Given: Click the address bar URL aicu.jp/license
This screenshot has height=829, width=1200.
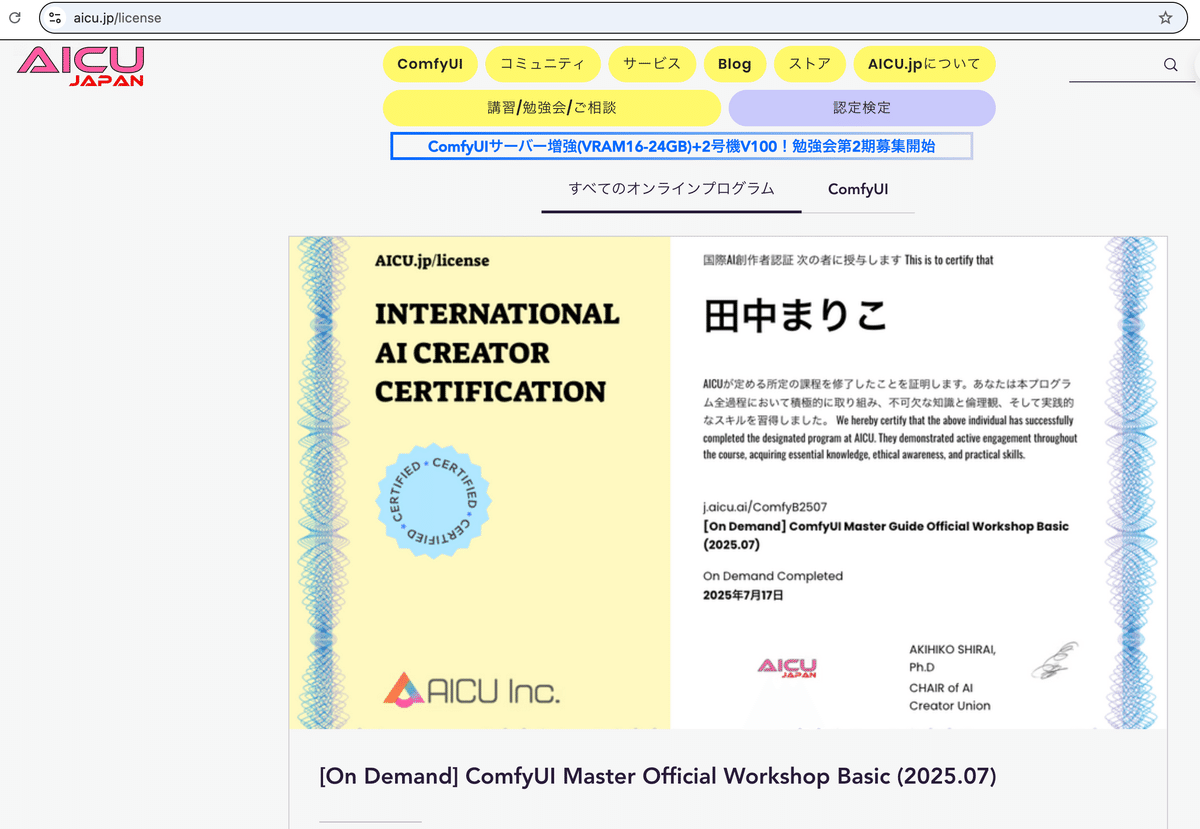Looking at the screenshot, I should click(117, 18).
